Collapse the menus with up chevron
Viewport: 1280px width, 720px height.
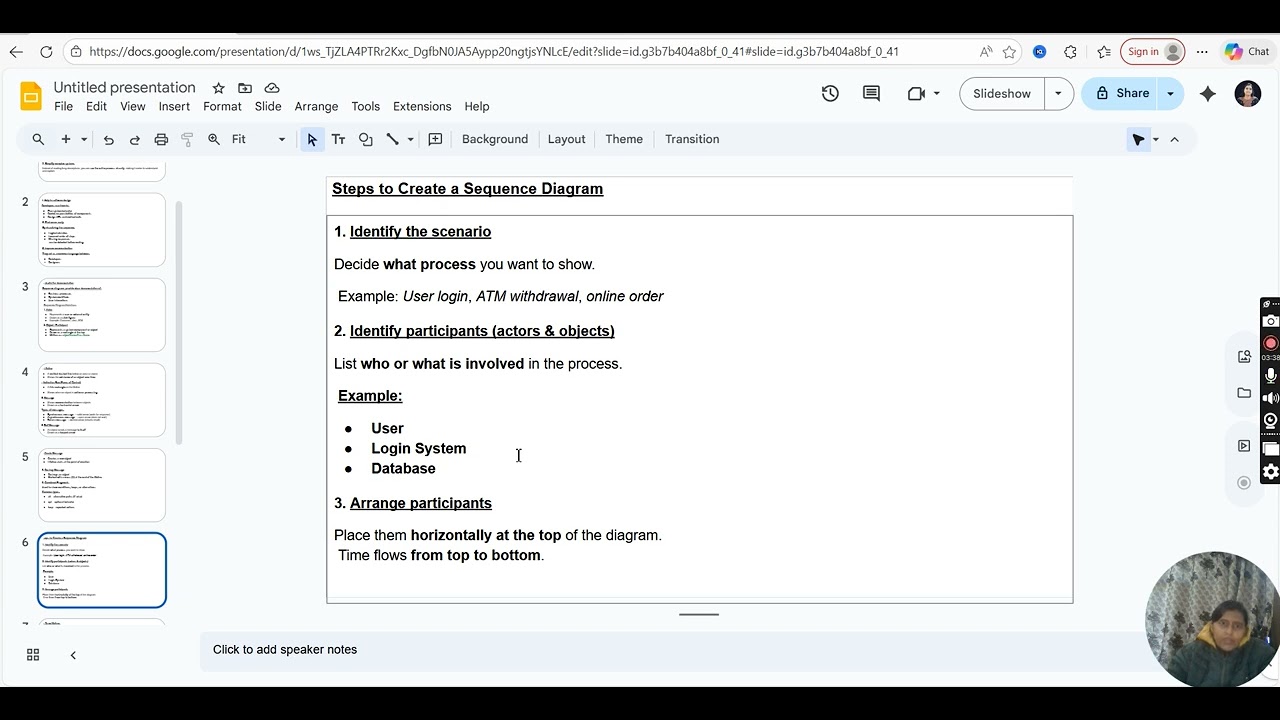pyautogui.click(x=1175, y=139)
